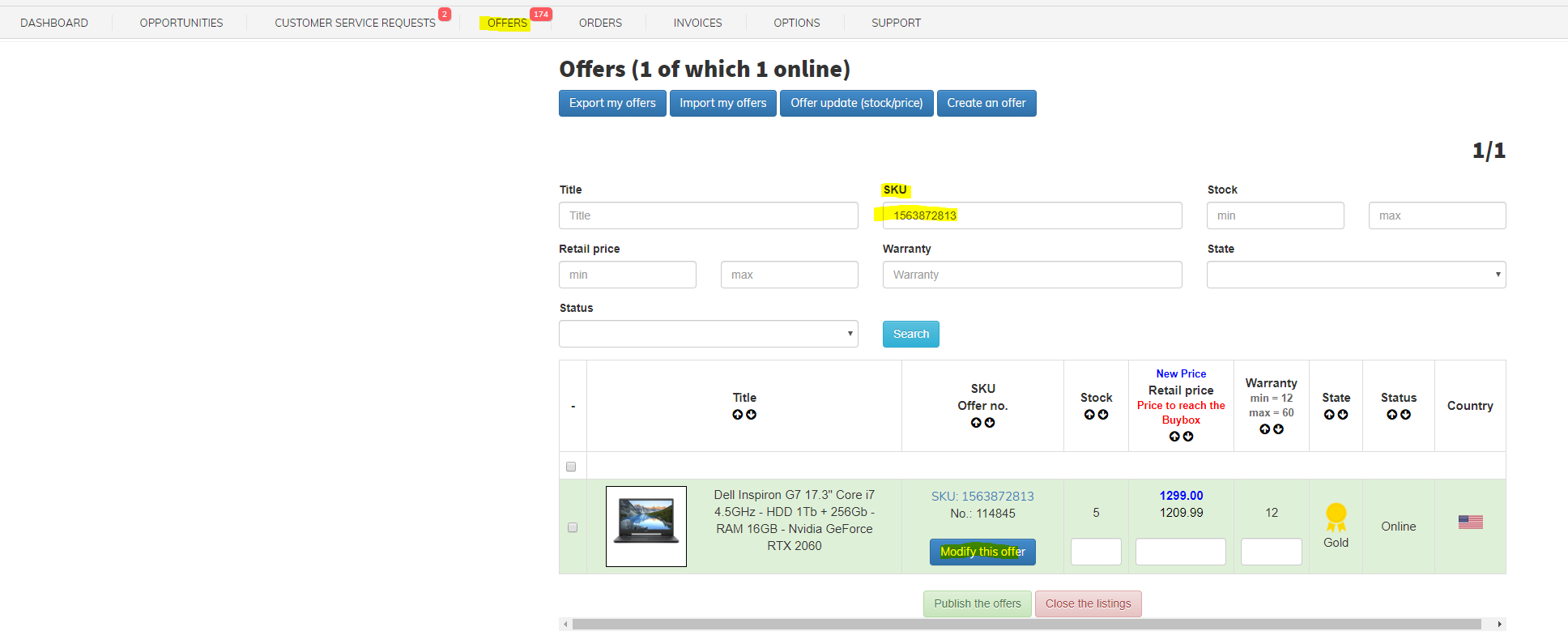
Task: Click the US flag country icon
Action: click(1471, 522)
